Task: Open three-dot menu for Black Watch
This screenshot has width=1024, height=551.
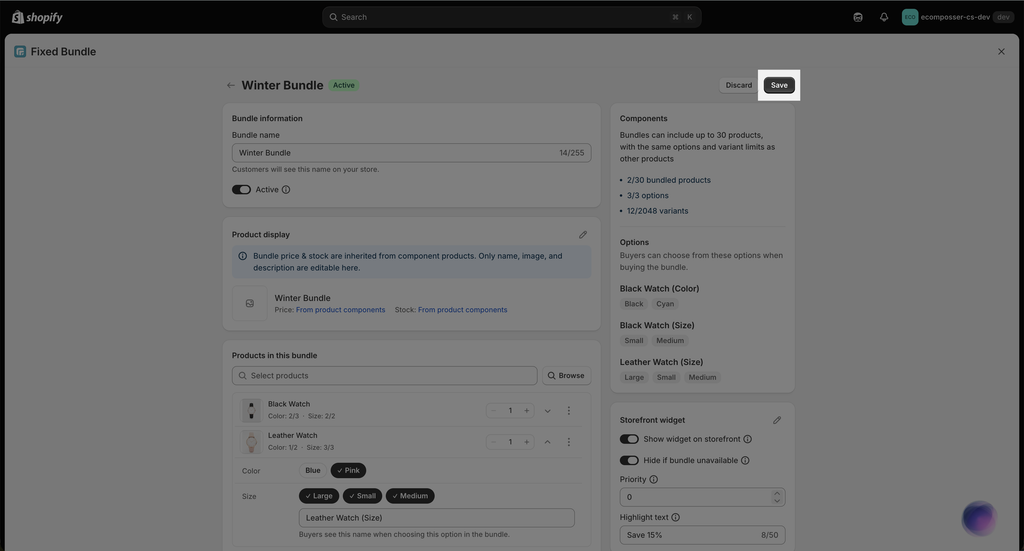Action: (569, 411)
